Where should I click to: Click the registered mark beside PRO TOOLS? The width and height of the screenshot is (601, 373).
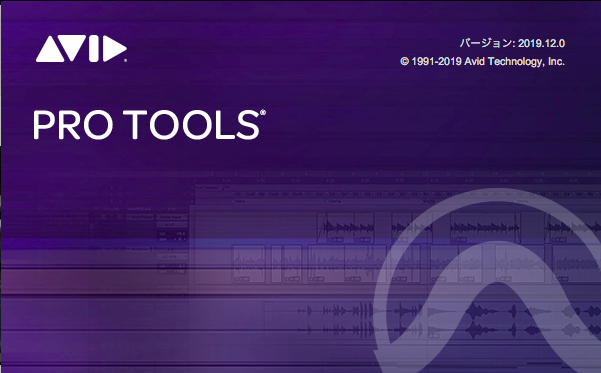(x=263, y=113)
